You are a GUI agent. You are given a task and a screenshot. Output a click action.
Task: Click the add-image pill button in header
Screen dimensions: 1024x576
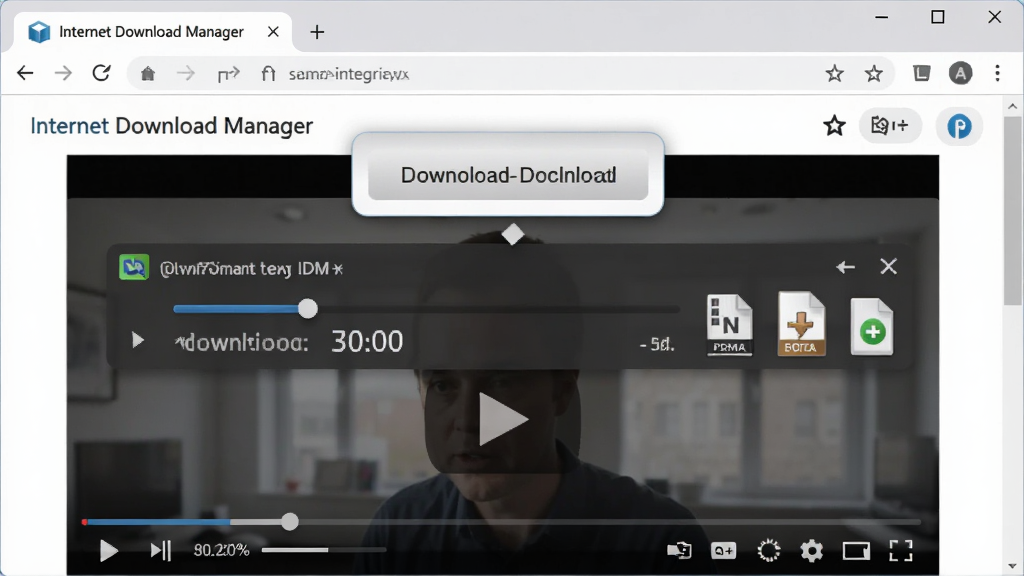click(890, 125)
